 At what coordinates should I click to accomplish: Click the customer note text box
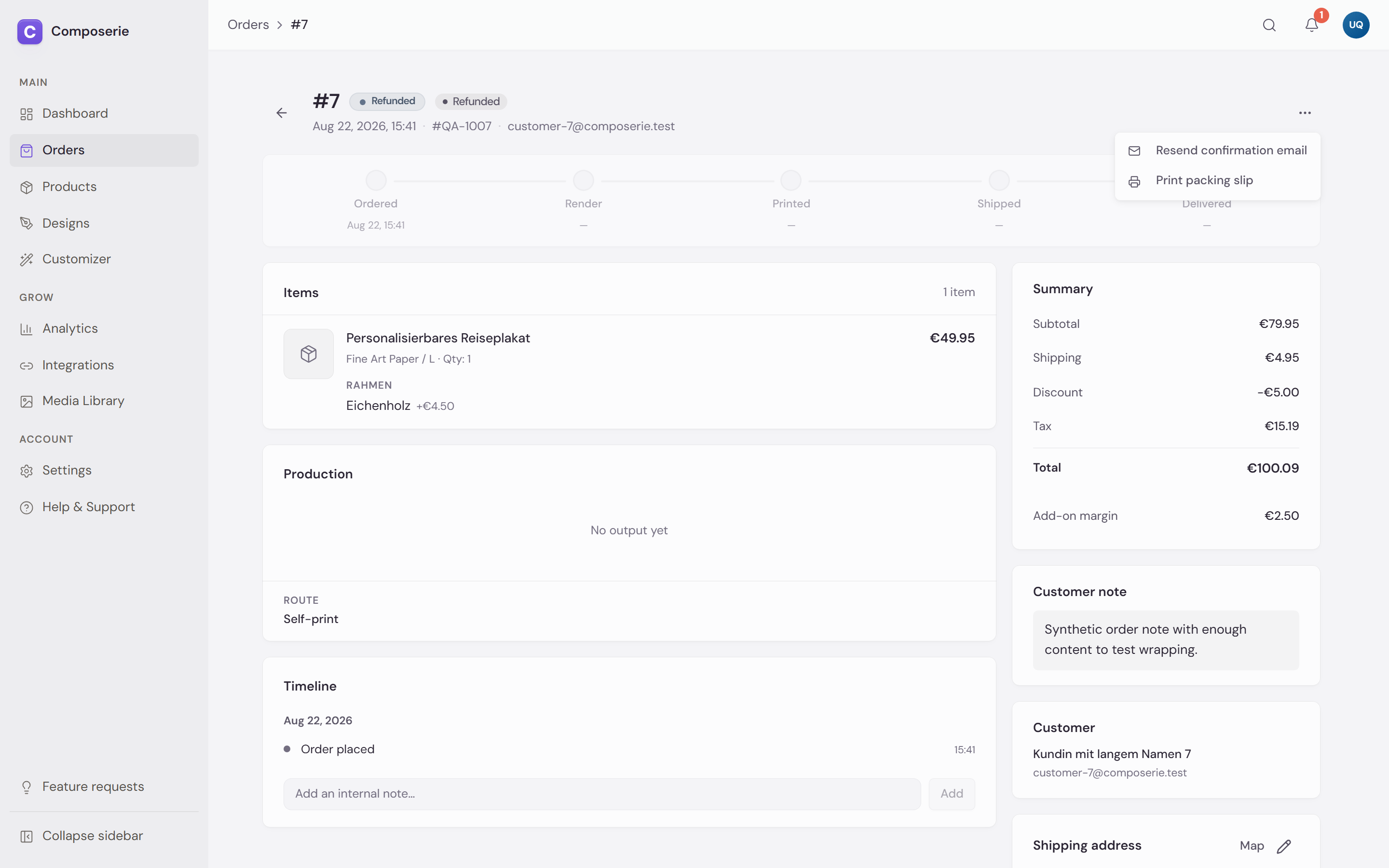pos(1166,640)
